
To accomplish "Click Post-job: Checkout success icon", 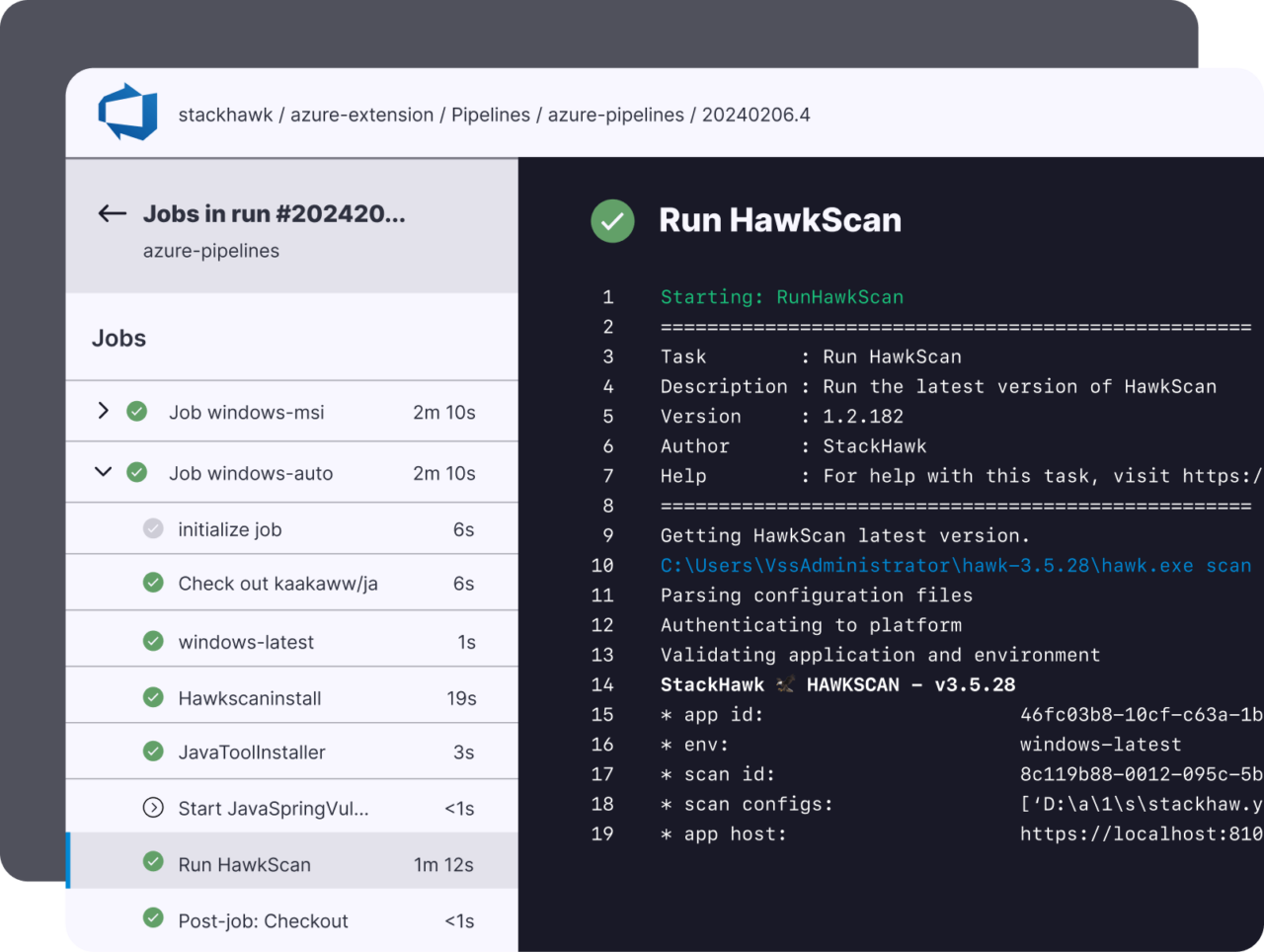I will pyautogui.click(x=153, y=917).
